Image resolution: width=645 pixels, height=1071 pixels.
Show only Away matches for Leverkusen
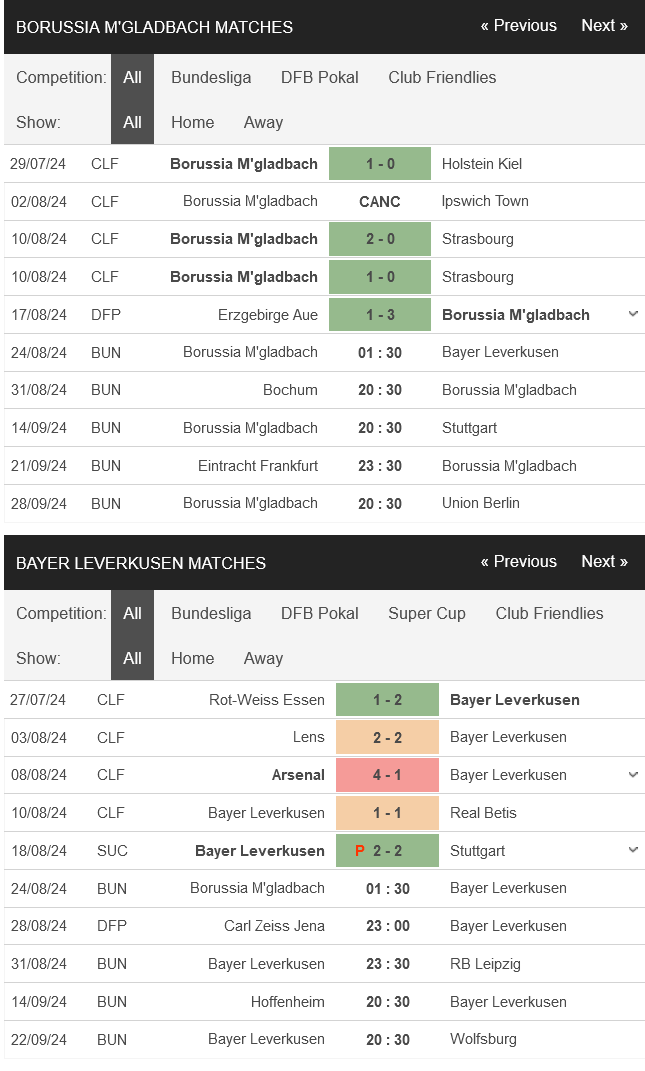[x=263, y=658]
